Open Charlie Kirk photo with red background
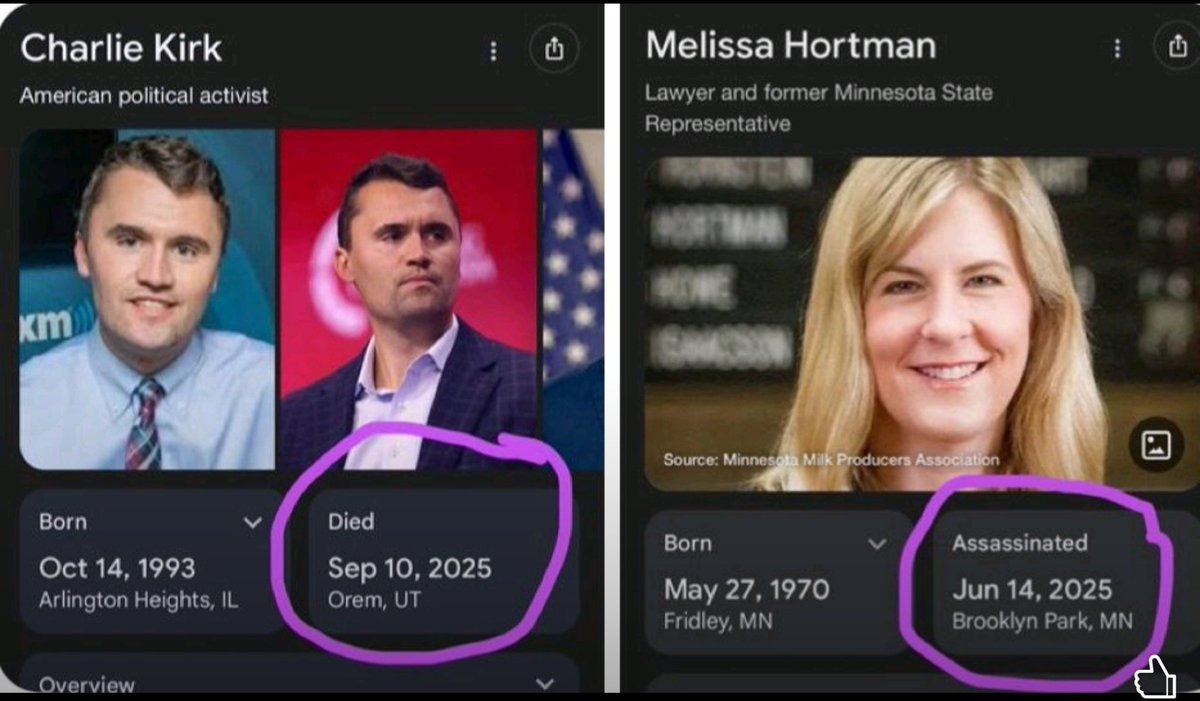Viewport: 1200px width, 701px height. point(409,299)
